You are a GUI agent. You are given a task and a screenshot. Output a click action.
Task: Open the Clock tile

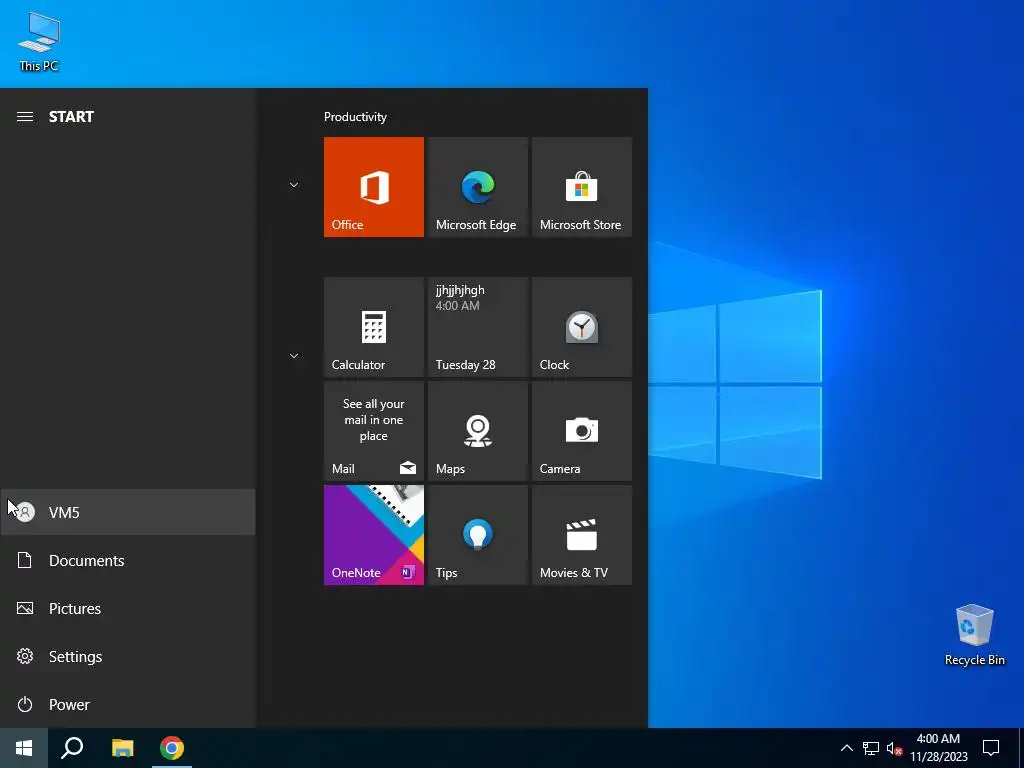582,327
